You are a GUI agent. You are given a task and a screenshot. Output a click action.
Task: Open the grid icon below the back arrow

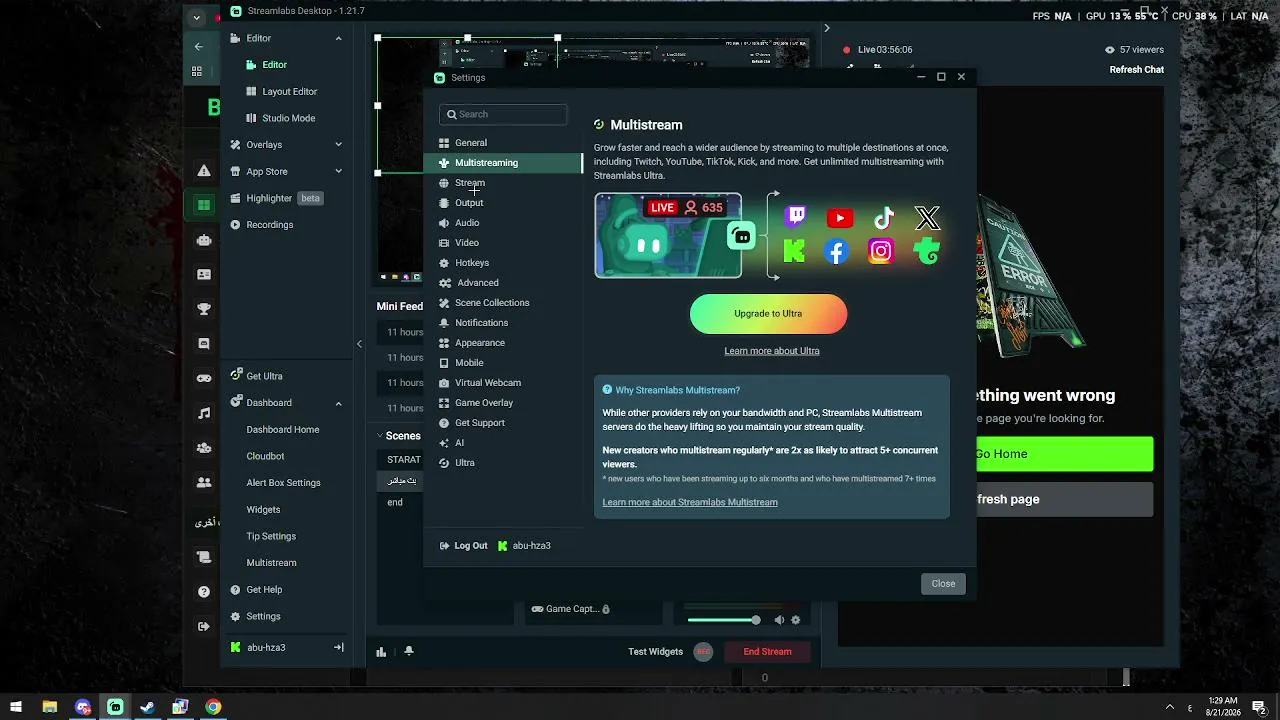(197, 72)
